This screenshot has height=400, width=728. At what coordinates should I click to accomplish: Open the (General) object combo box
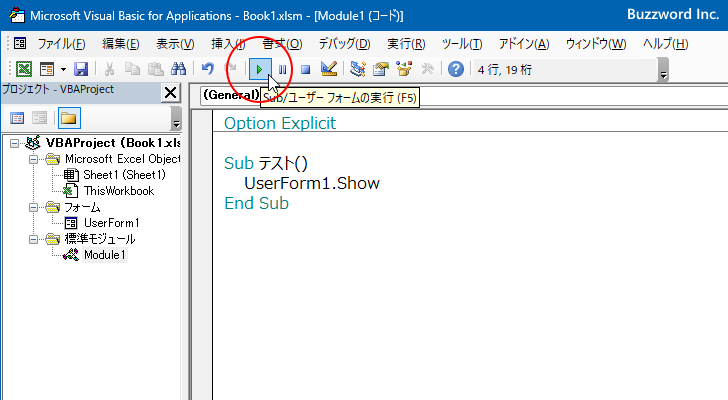[230, 95]
